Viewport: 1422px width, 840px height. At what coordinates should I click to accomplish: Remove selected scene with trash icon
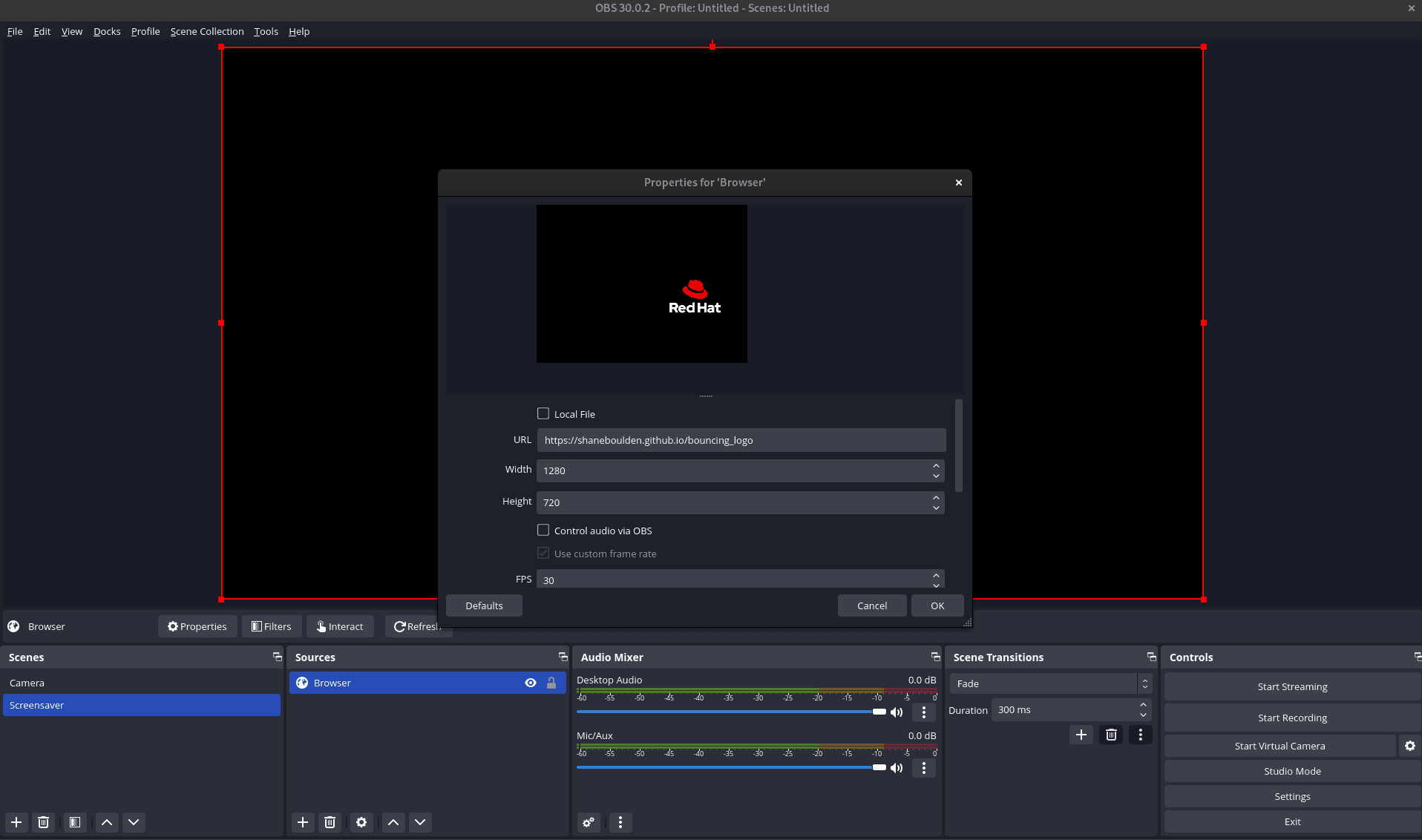(44, 822)
